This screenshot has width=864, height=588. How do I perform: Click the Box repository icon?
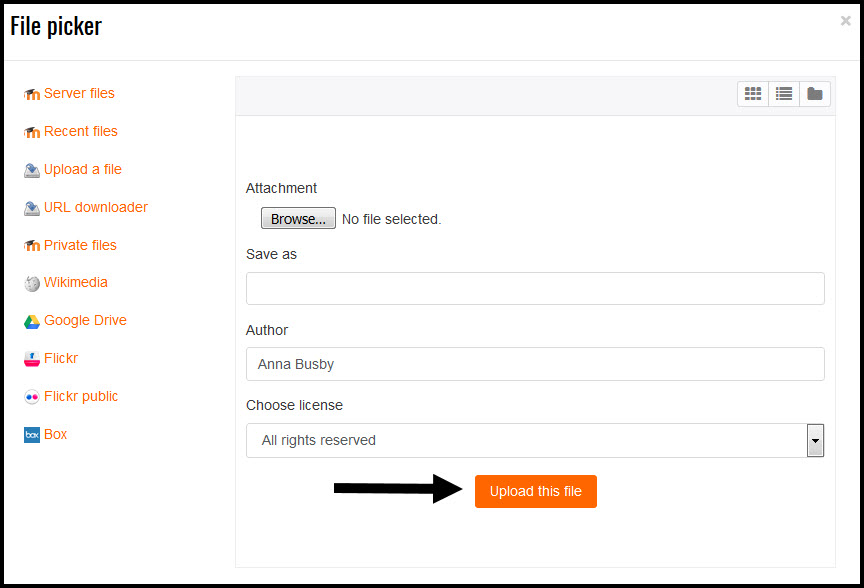coord(32,435)
